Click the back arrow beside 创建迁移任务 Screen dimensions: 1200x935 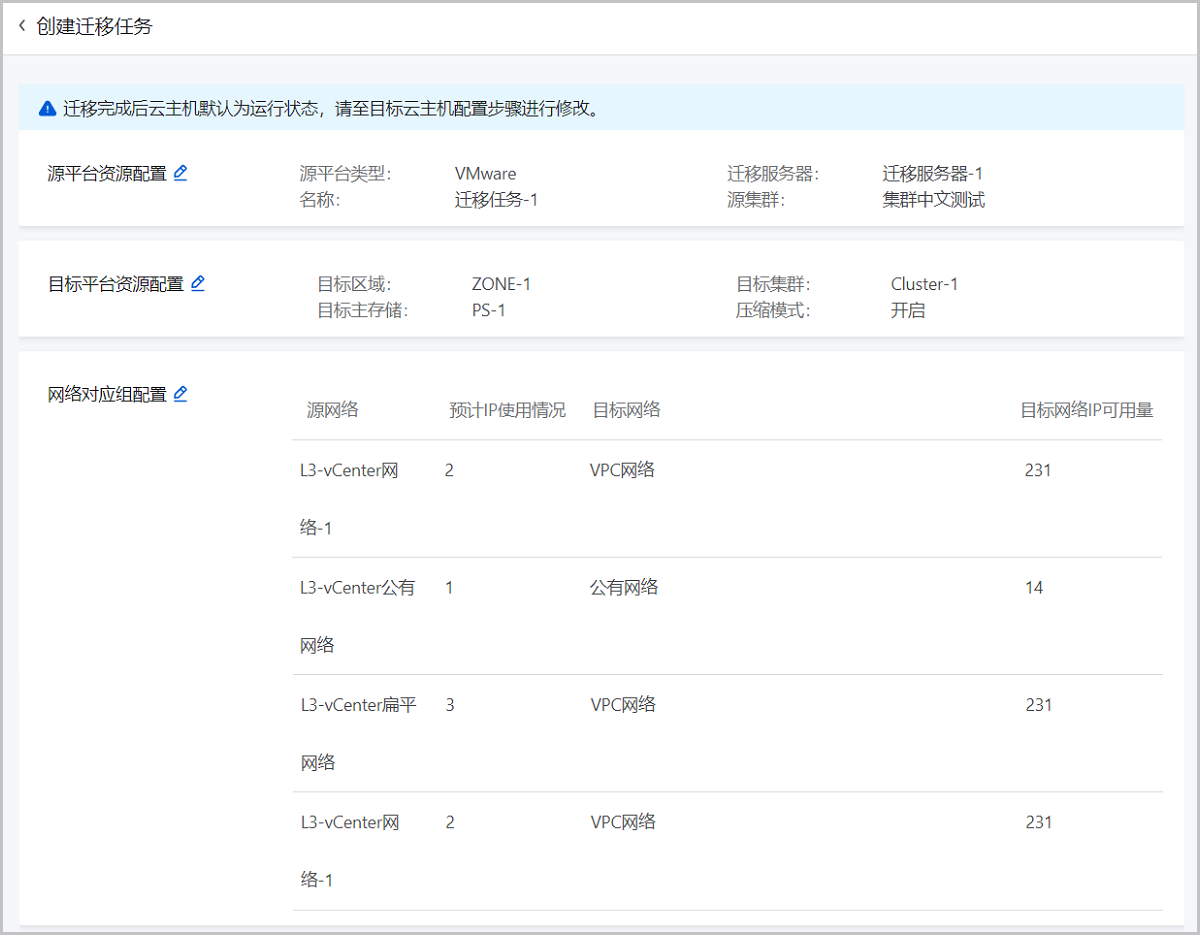pos(23,26)
